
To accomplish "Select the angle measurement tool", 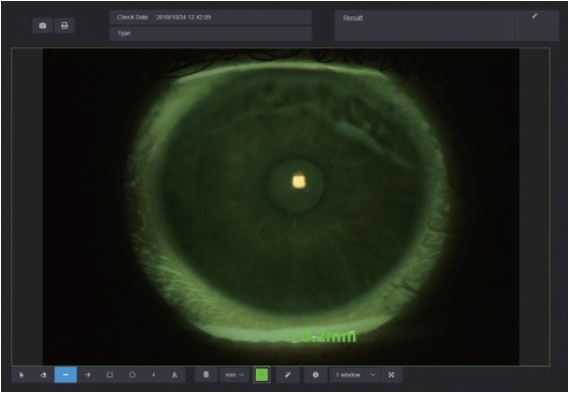I will coord(153,375).
